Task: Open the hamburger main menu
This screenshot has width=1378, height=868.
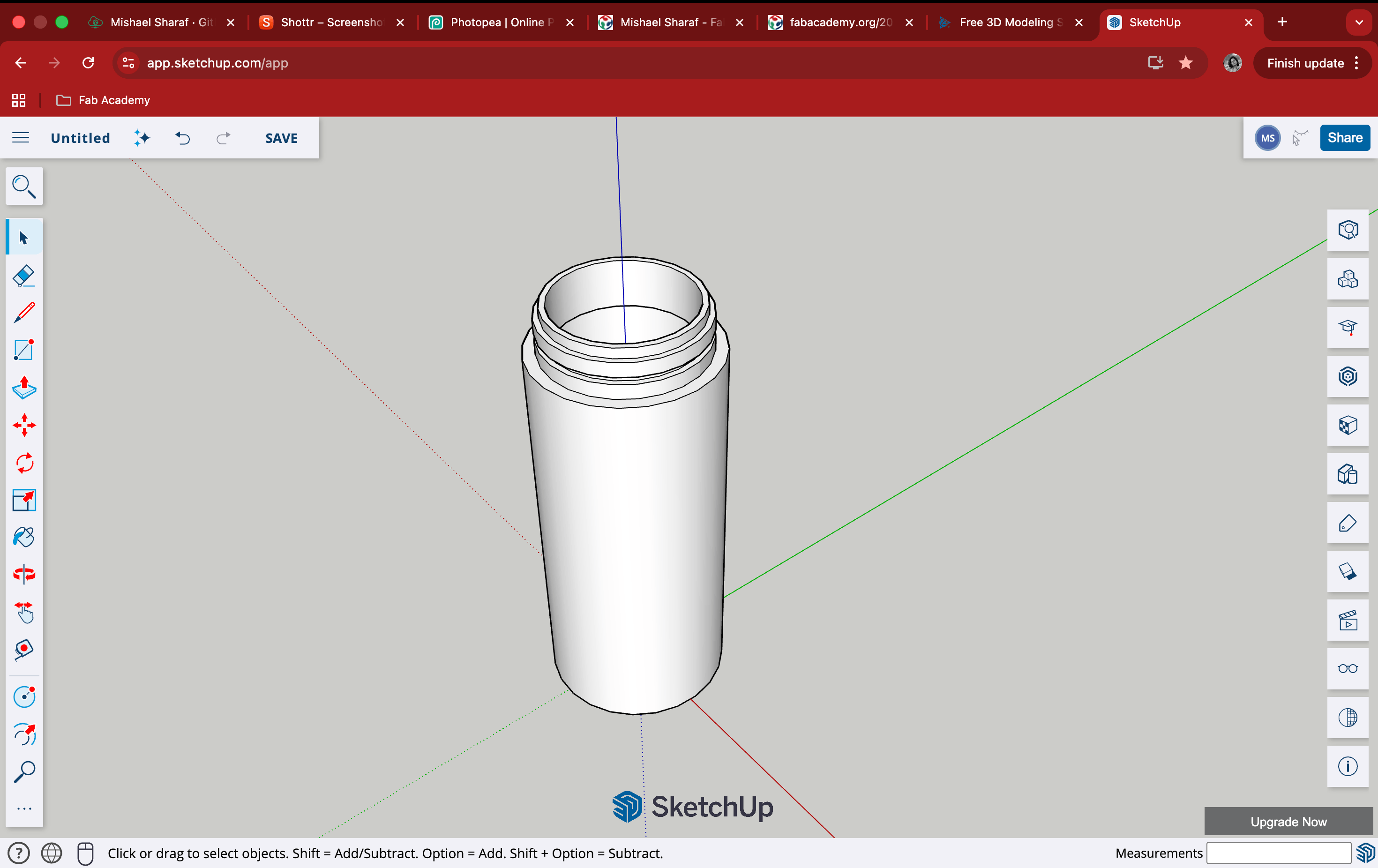Action: (21, 138)
